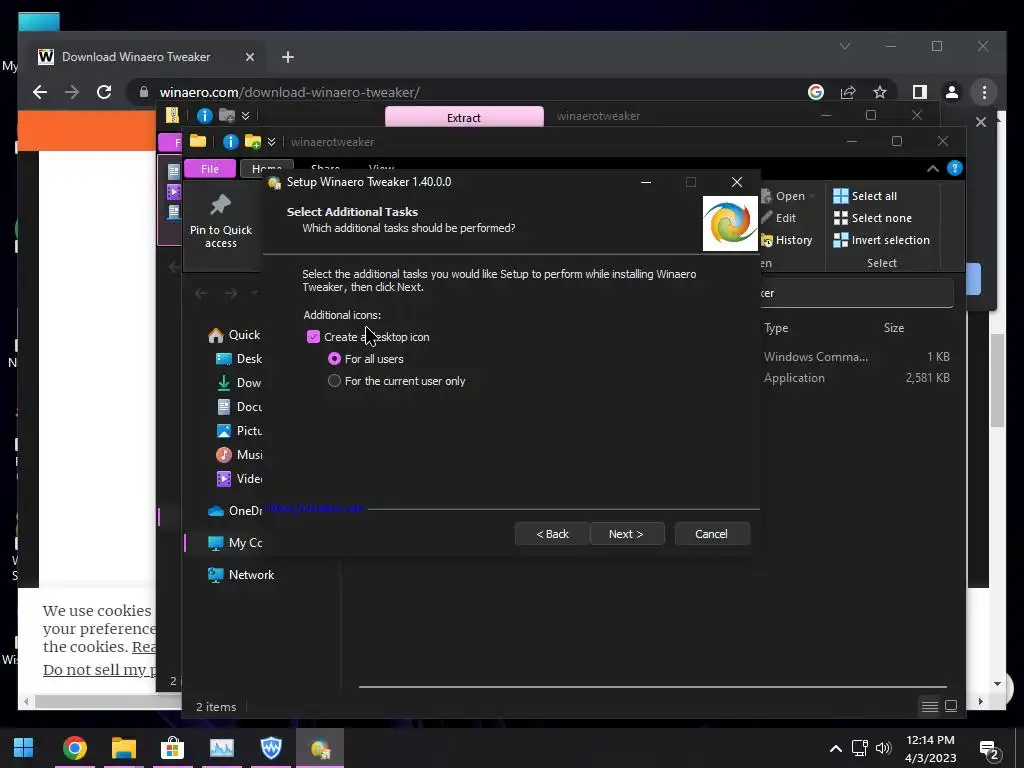Open Desktop in navigation pane
This screenshot has width=1024, height=768.
pyautogui.click(x=238, y=359)
